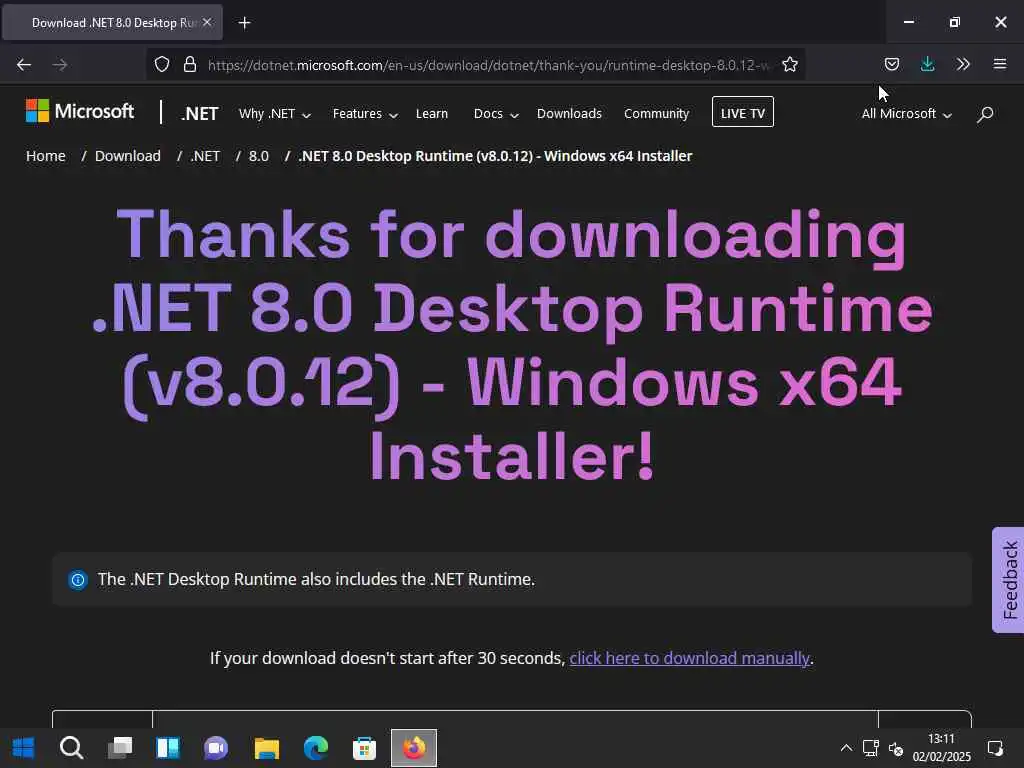Click the Microsoft logo
The image size is (1024, 768).
pos(80,111)
